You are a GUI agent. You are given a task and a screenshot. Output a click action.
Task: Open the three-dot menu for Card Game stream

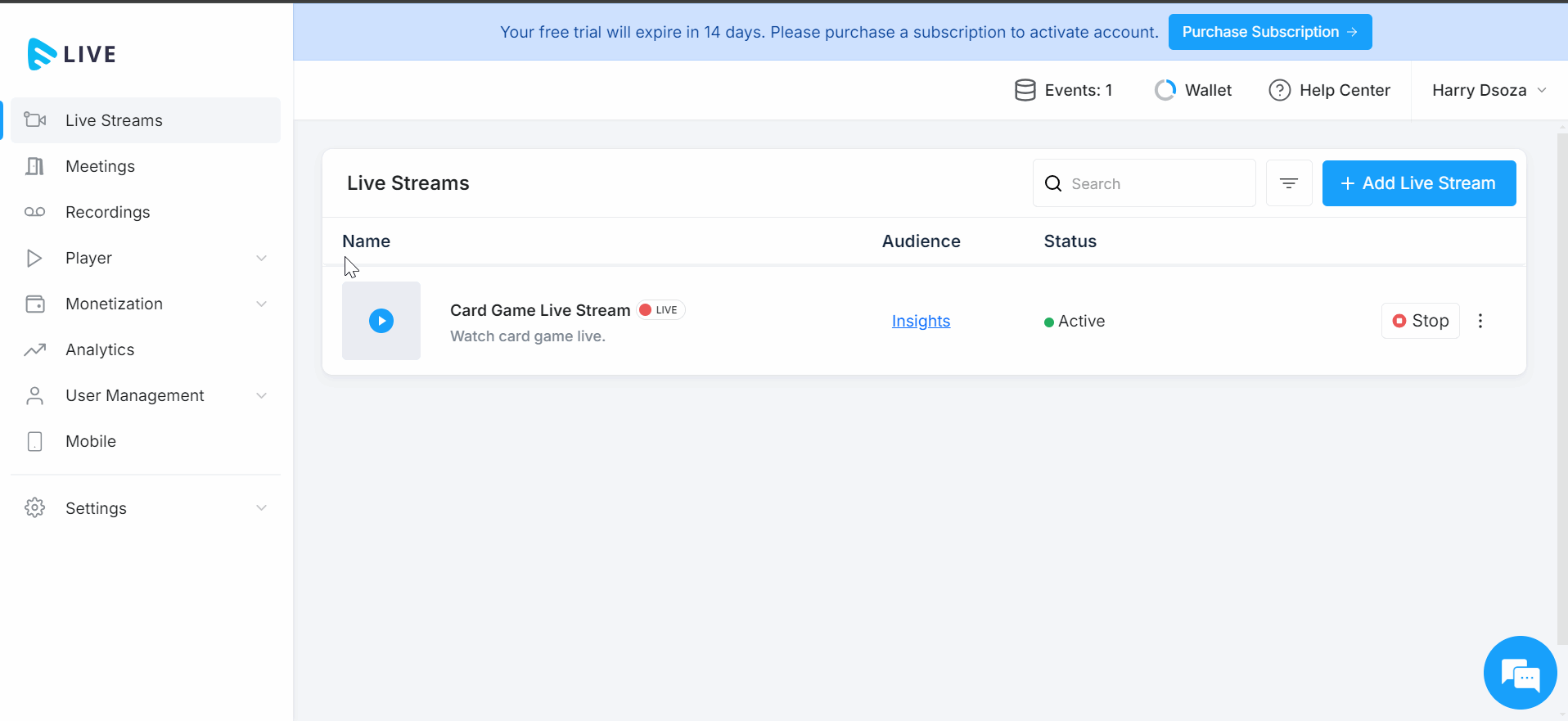pos(1480,321)
